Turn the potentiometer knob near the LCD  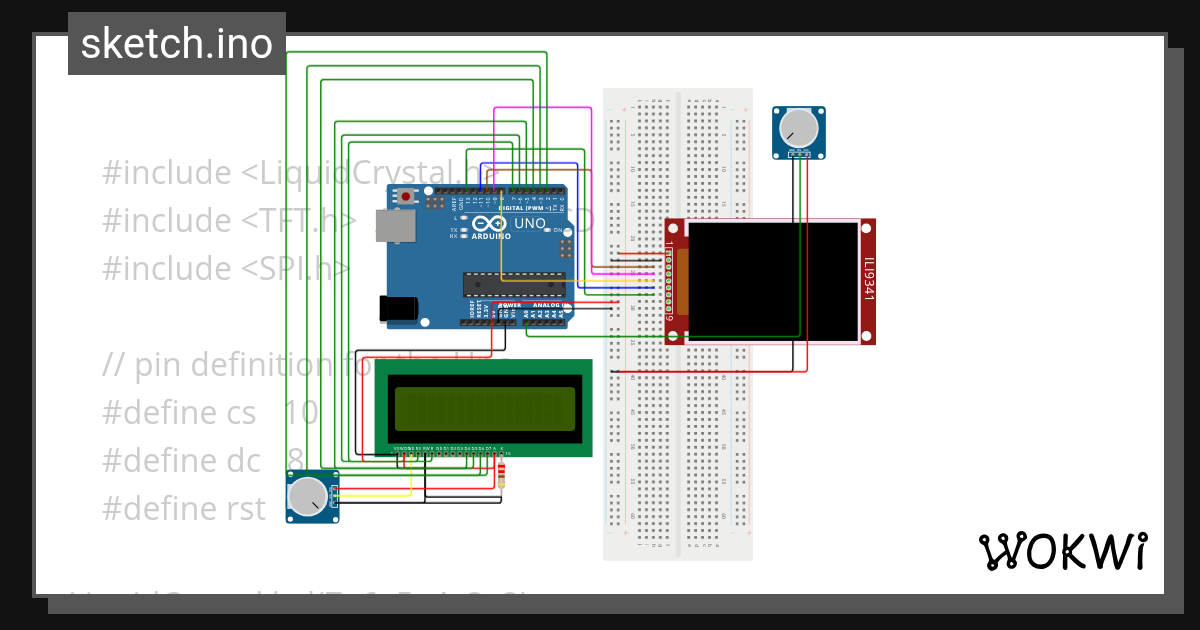pos(310,497)
